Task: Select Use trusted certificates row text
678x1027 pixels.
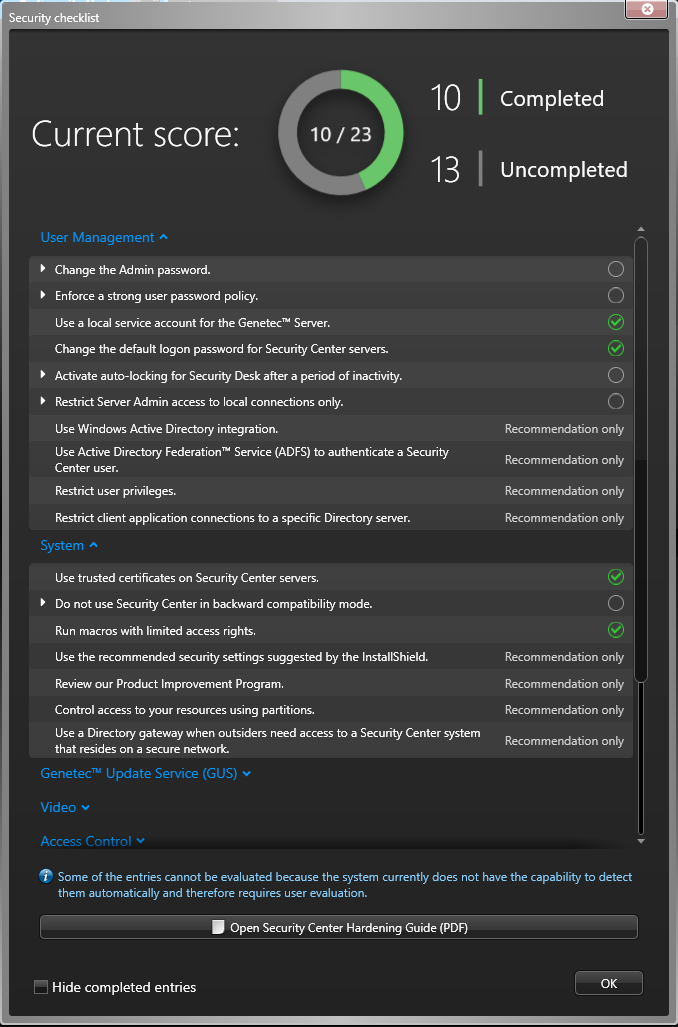Action: (187, 578)
